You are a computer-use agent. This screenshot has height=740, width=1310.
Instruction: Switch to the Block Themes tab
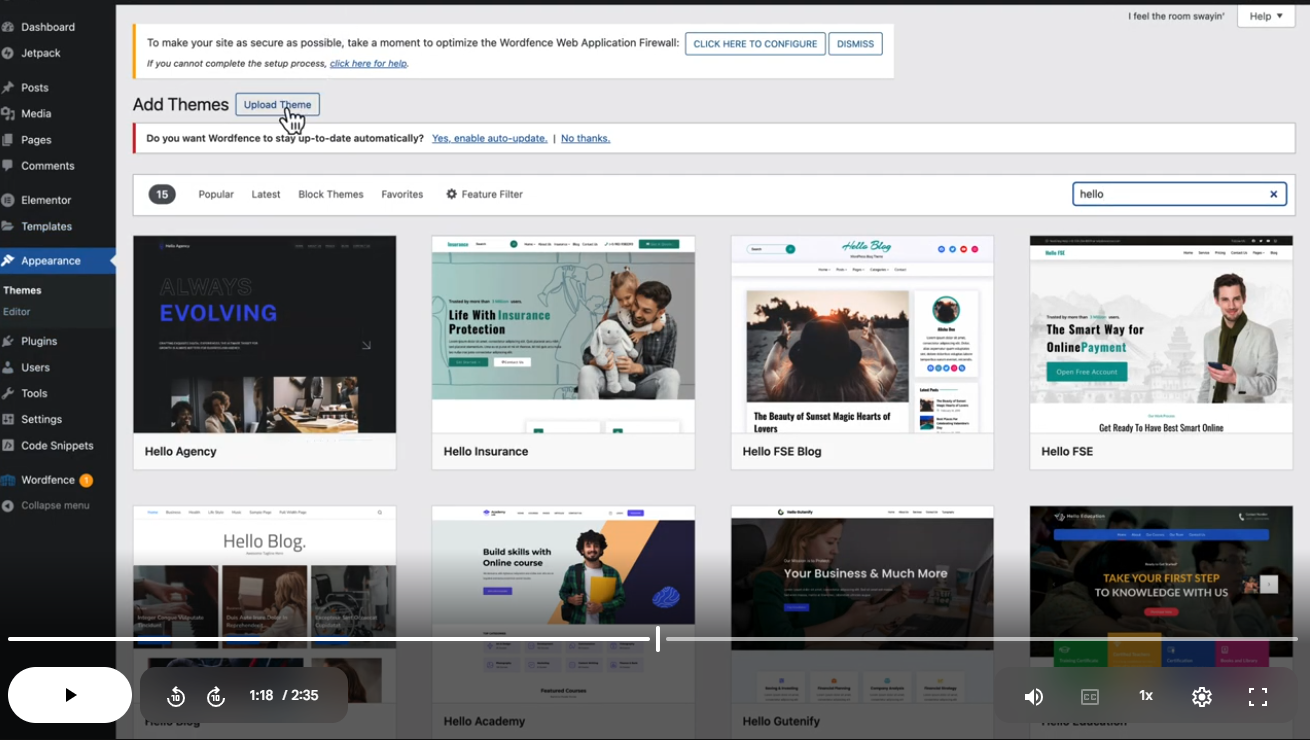click(331, 194)
